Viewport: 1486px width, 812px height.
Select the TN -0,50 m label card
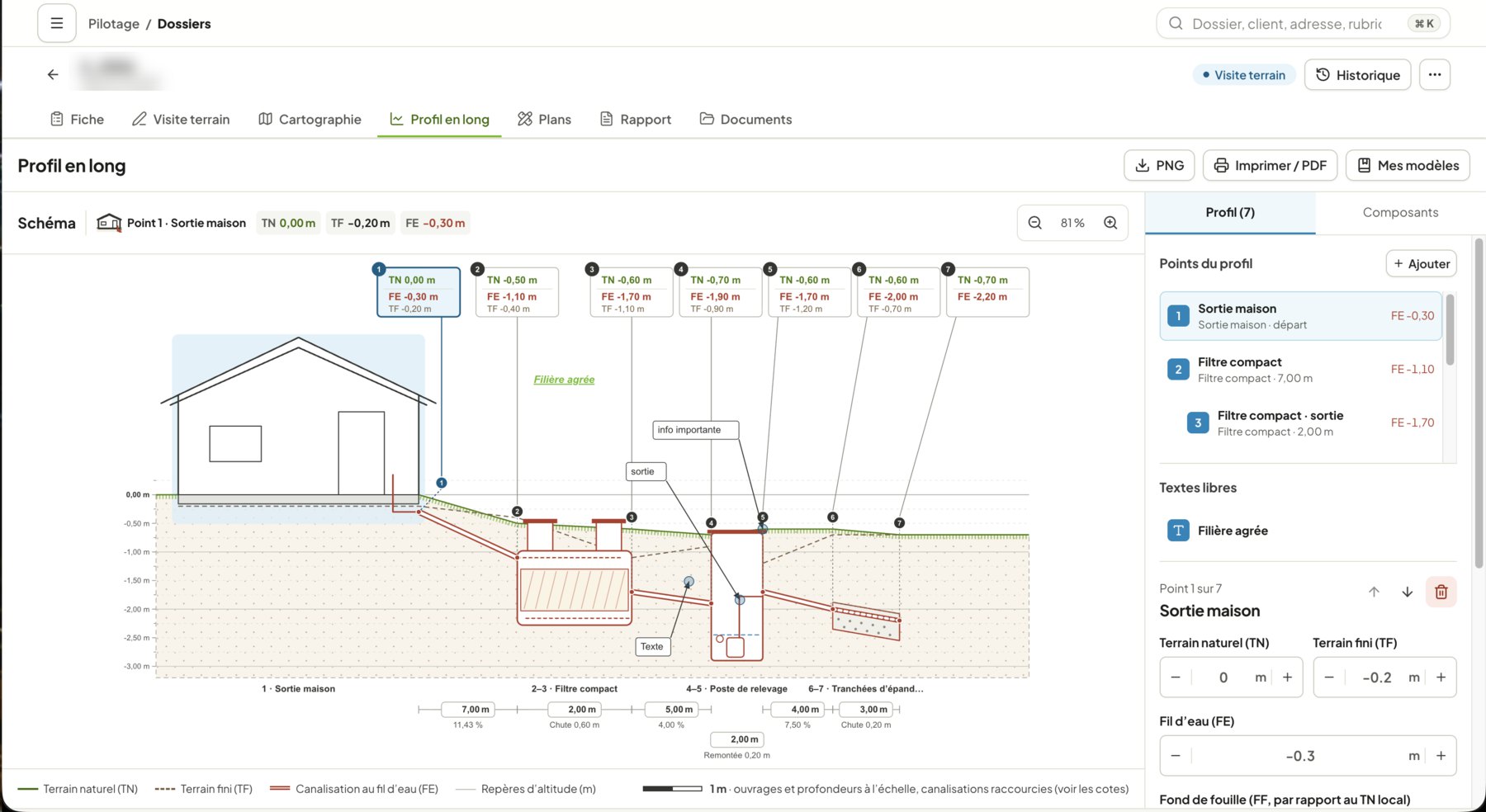click(x=517, y=292)
